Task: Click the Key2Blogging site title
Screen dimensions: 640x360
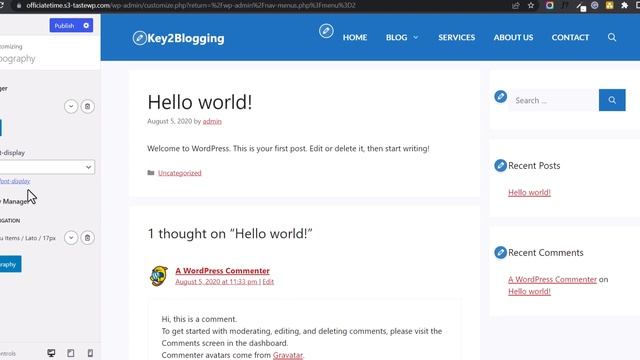Action: click(186, 38)
